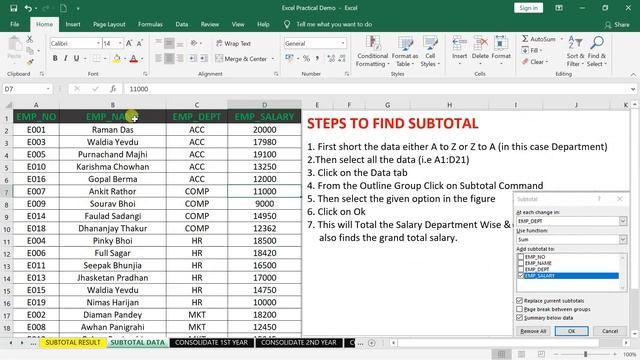Open Cell Styles gallery
Image resolution: width=640 pixels, height=360 pixels.
click(430, 51)
